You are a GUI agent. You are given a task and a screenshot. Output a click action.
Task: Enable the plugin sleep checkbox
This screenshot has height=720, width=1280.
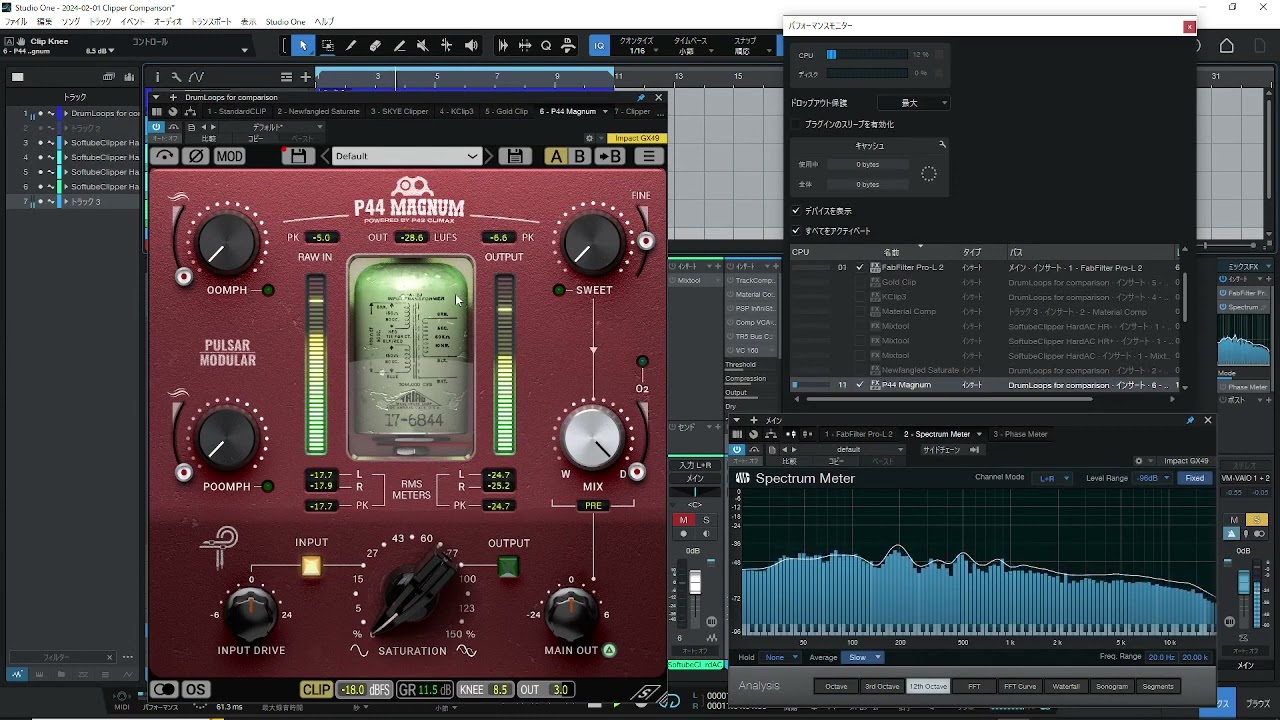click(796, 124)
